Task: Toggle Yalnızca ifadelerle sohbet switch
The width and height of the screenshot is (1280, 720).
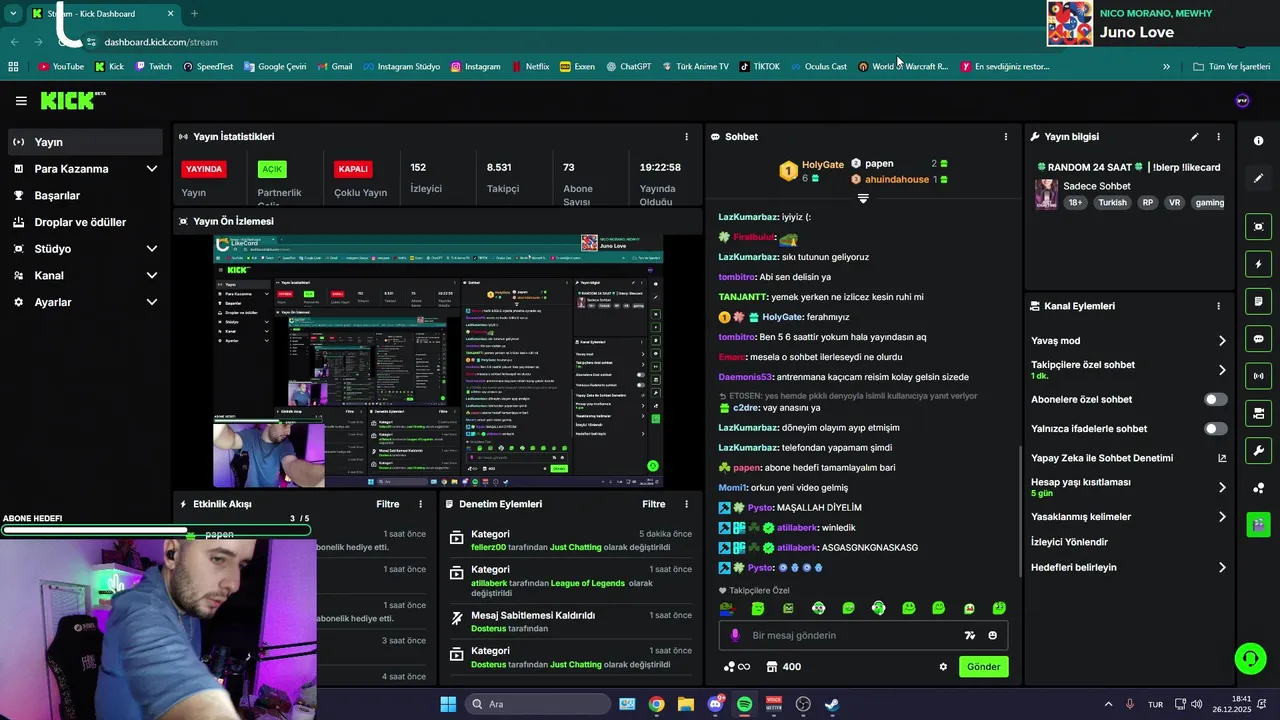Action: 1215,429
